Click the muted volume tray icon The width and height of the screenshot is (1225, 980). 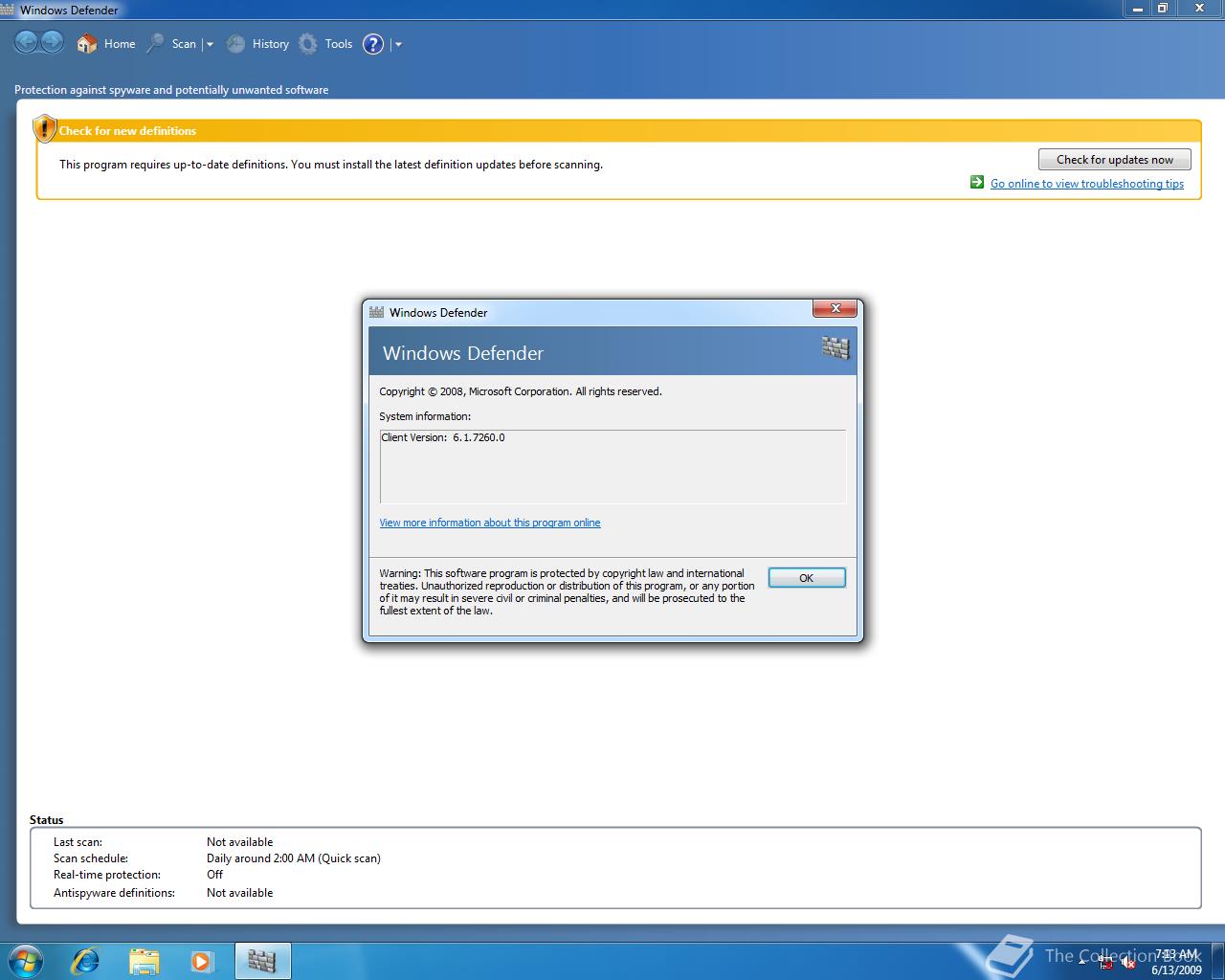1128,964
